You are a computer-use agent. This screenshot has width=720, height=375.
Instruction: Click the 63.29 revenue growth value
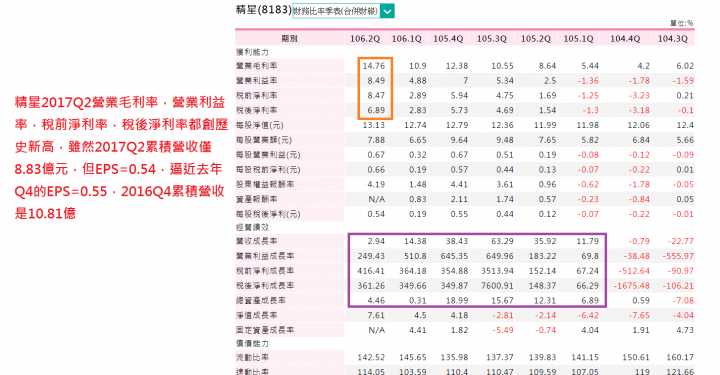point(502,241)
